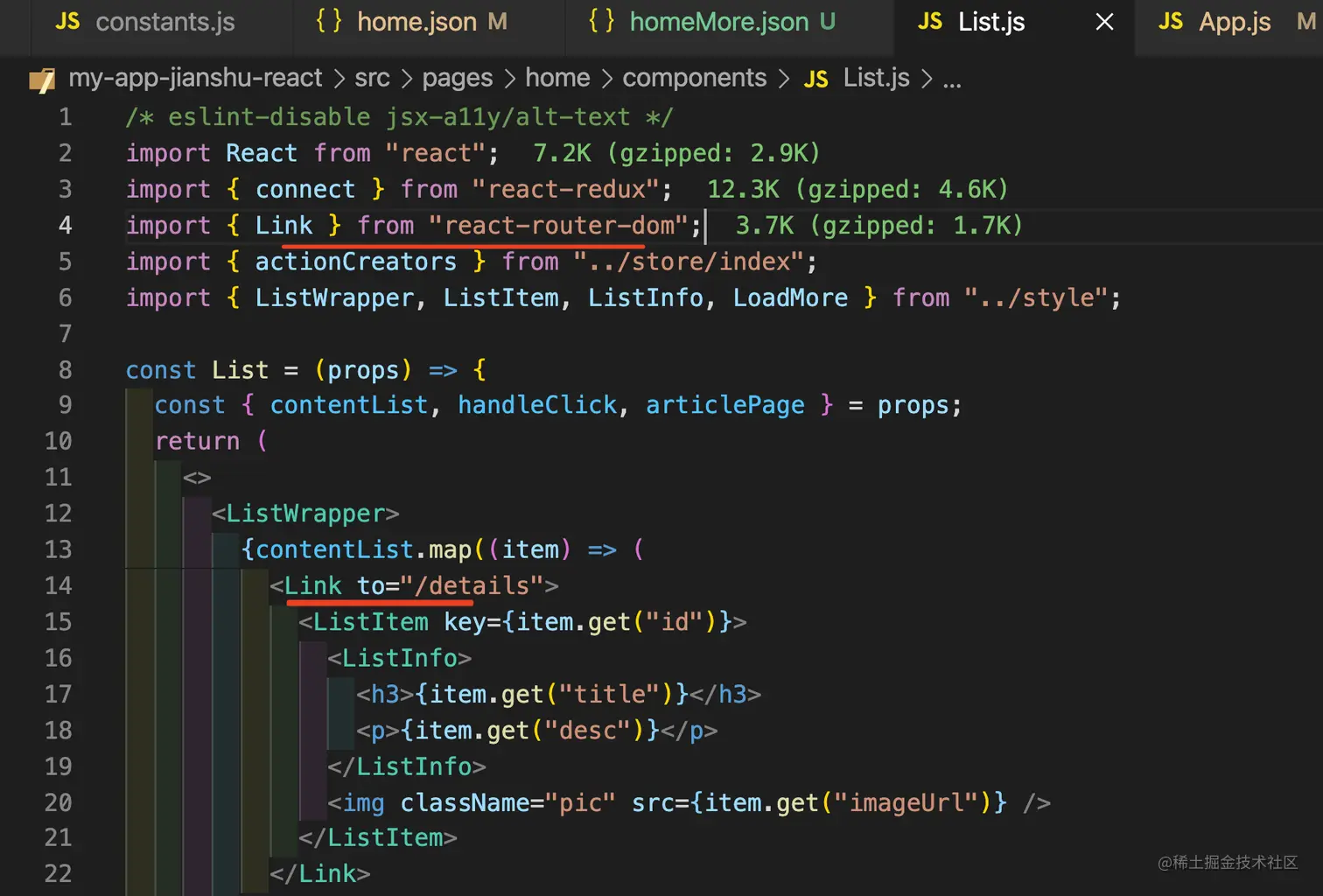Select empty line 7 via its line number
The height and width of the screenshot is (896, 1323).
(x=66, y=334)
